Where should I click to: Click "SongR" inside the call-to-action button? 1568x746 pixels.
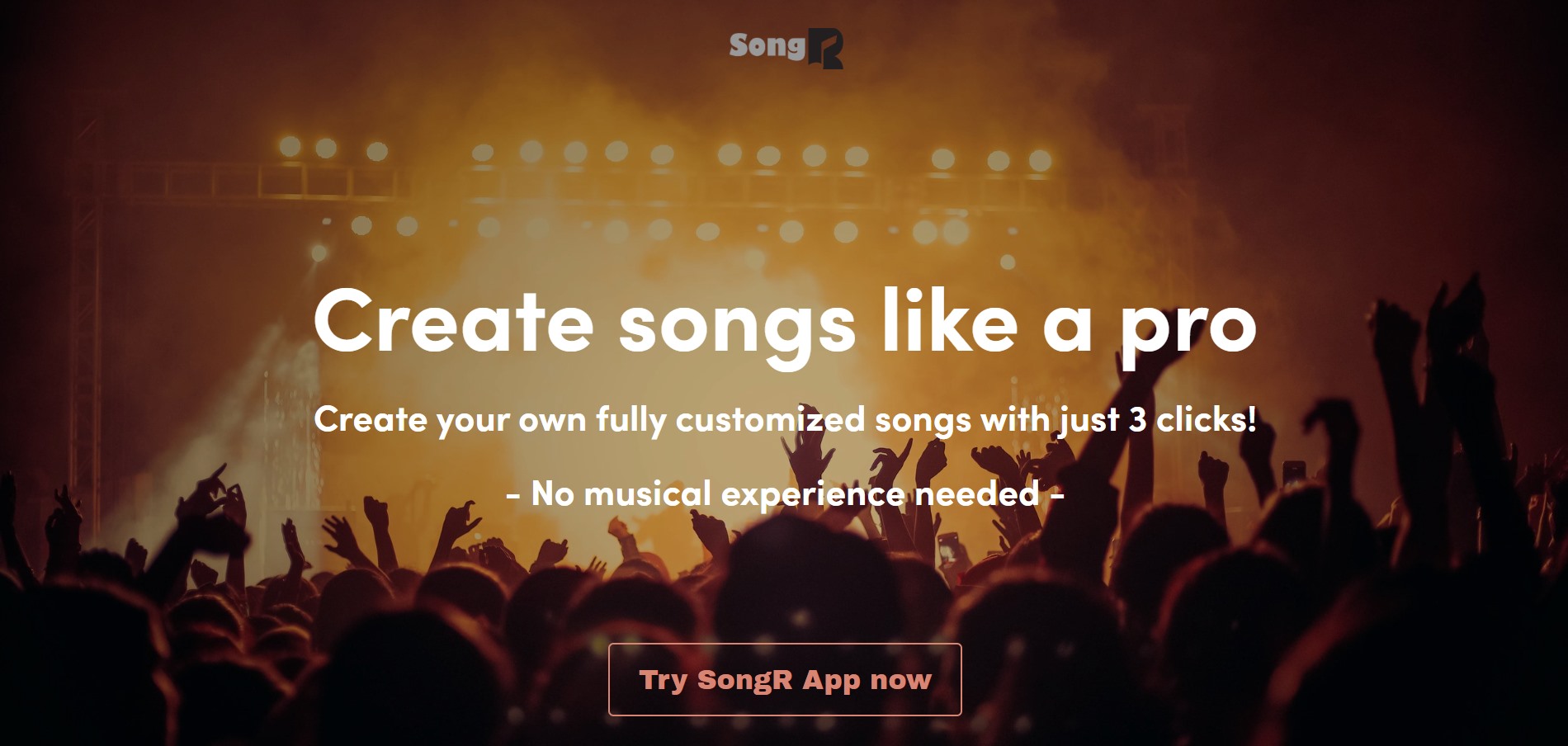point(745,679)
